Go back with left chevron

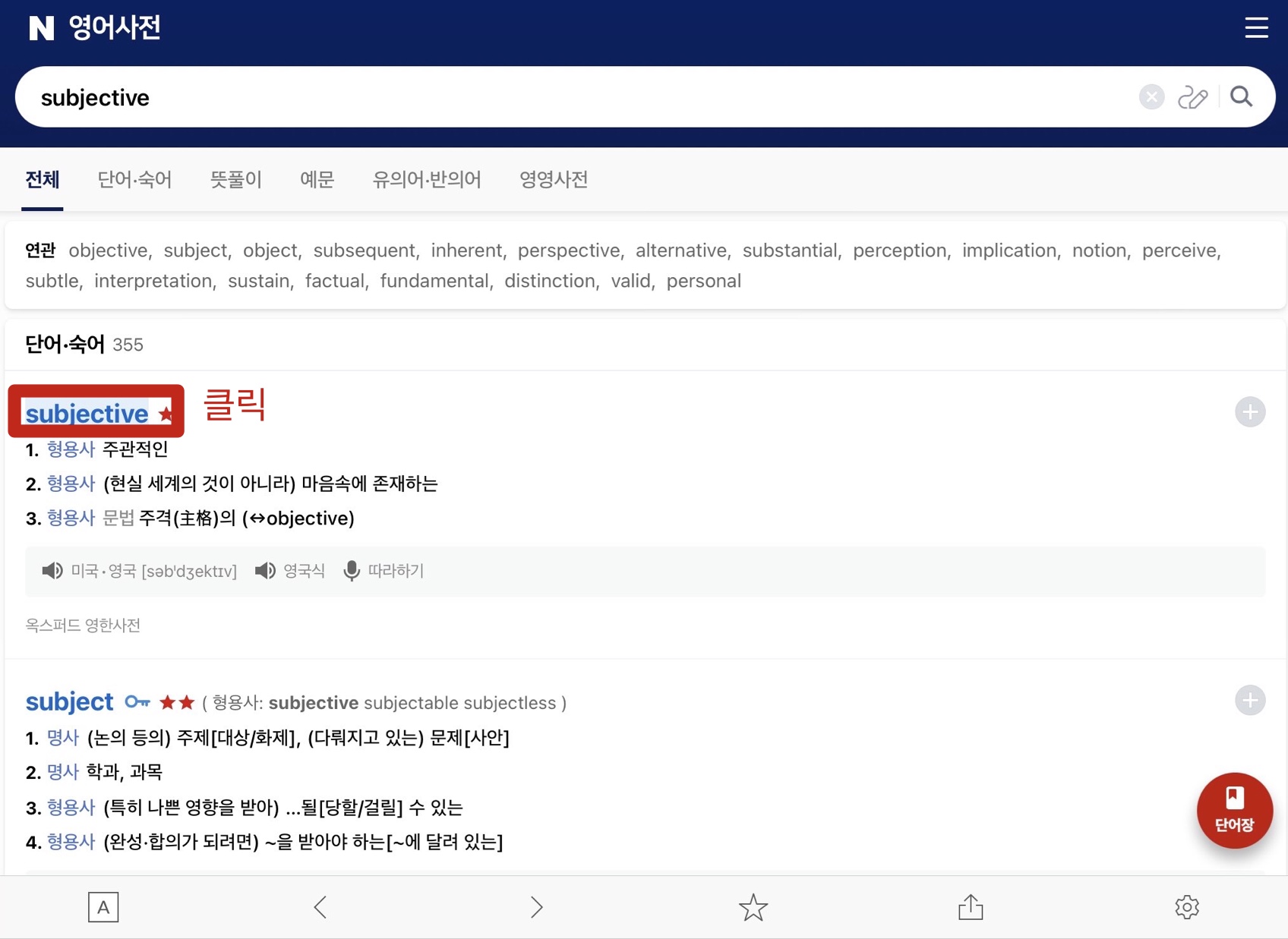pyautogui.click(x=320, y=907)
